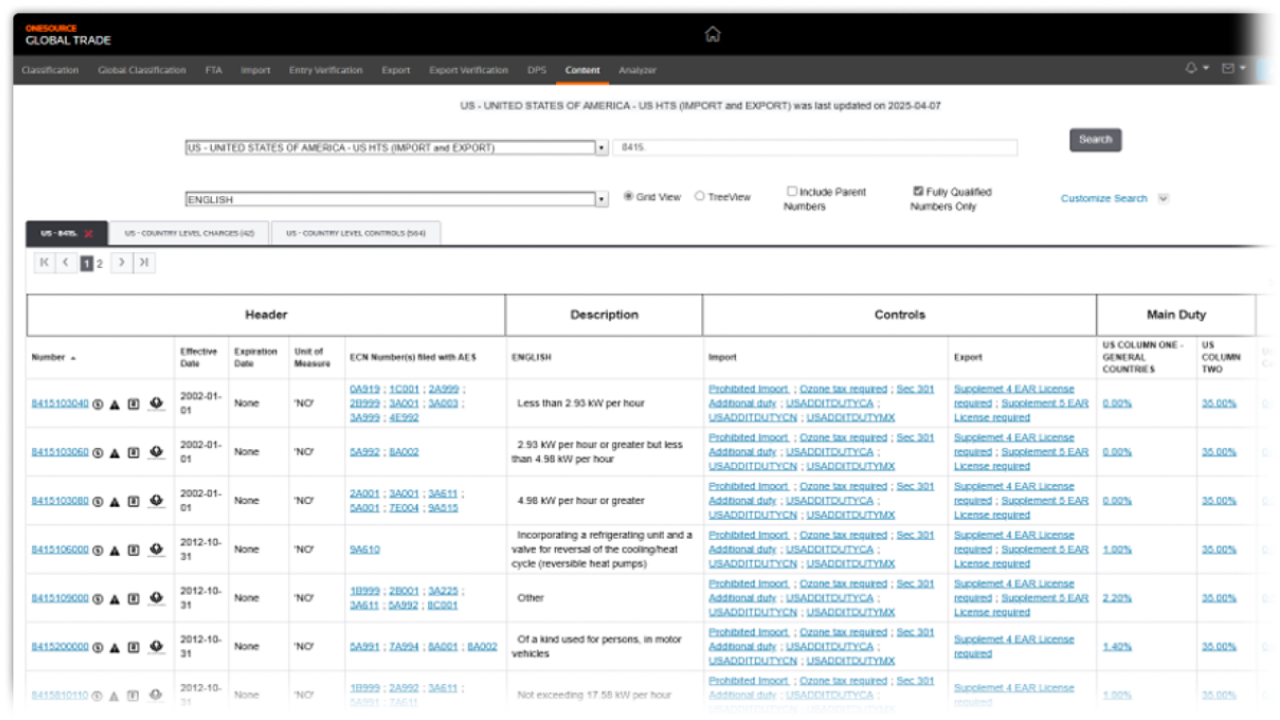The width and height of the screenshot is (1280, 720).
Task: Click the HTS number search field
Action: tap(815, 148)
